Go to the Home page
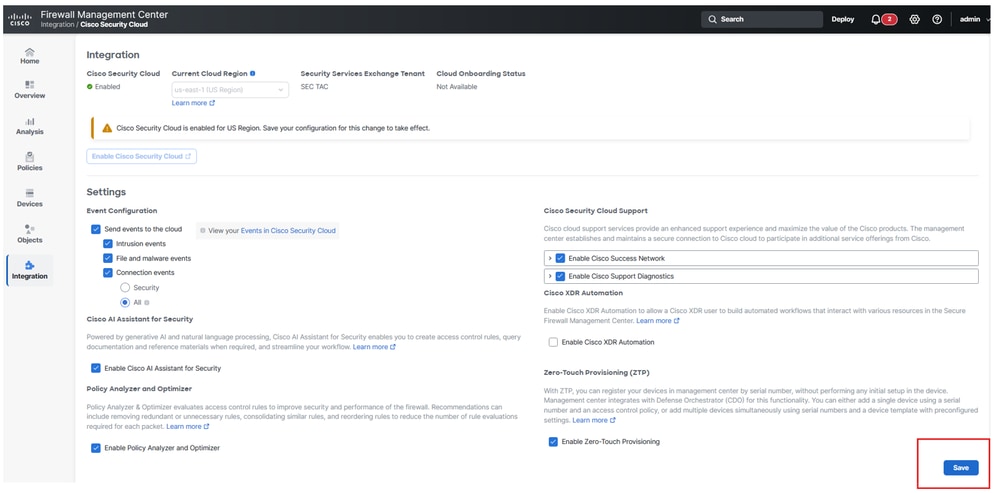The image size is (999, 493). pyautogui.click(x=30, y=56)
